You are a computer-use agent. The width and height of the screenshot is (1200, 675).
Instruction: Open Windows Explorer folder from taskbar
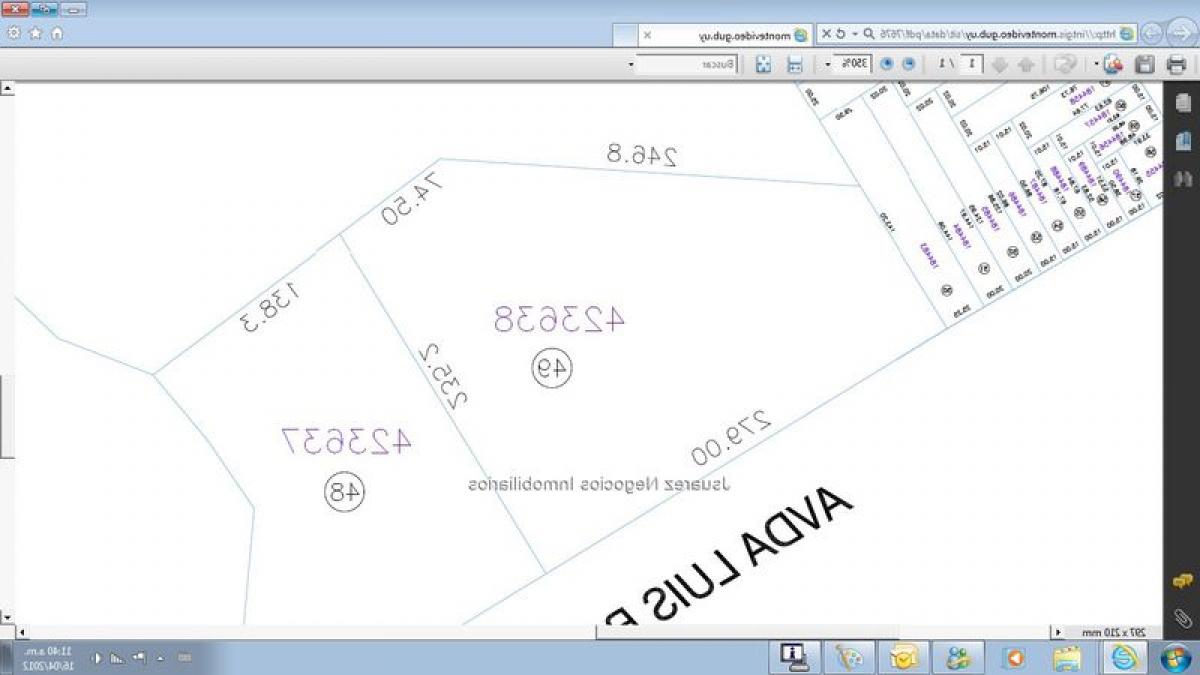pos(1067,657)
